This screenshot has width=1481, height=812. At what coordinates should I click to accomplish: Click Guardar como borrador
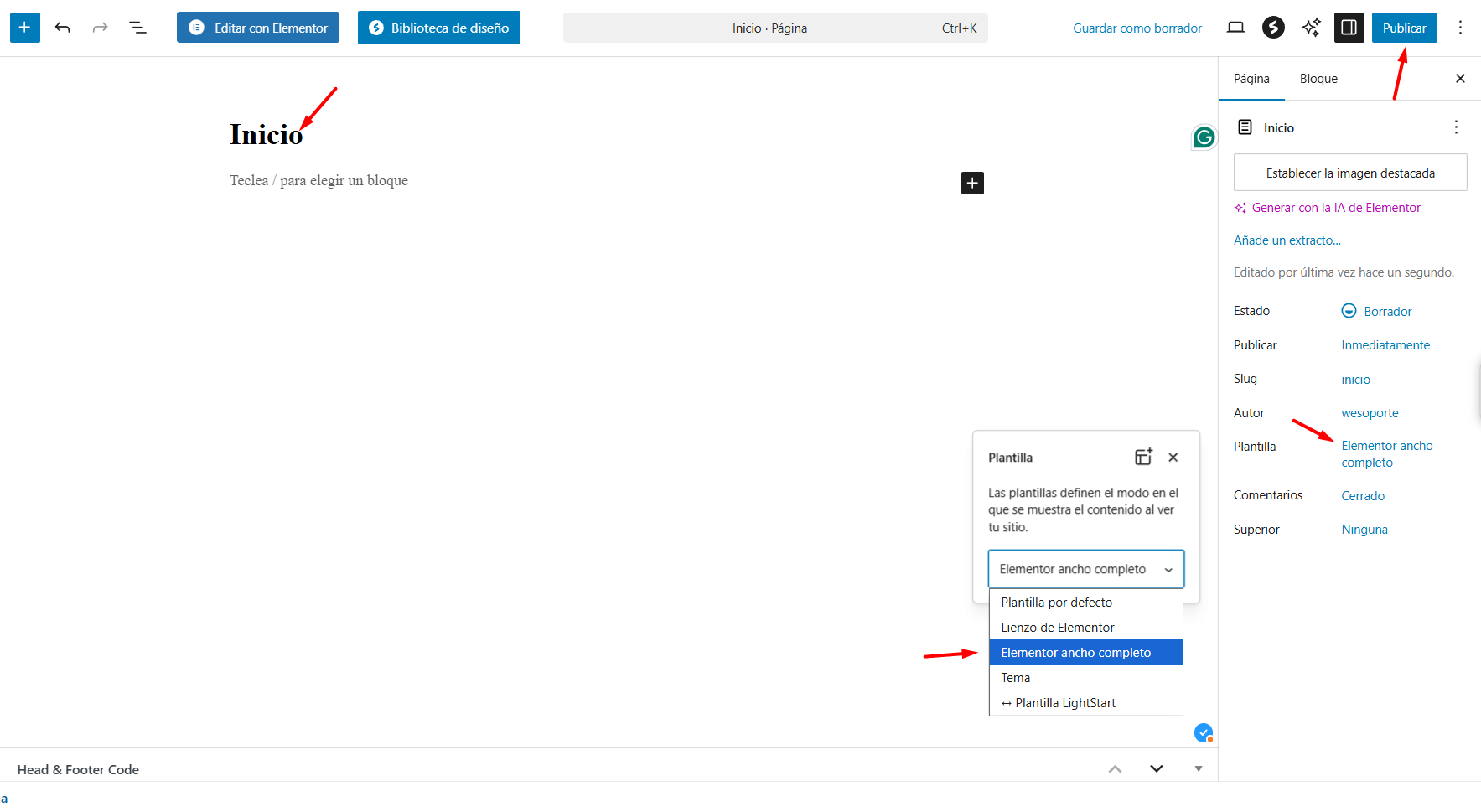pyautogui.click(x=1137, y=28)
